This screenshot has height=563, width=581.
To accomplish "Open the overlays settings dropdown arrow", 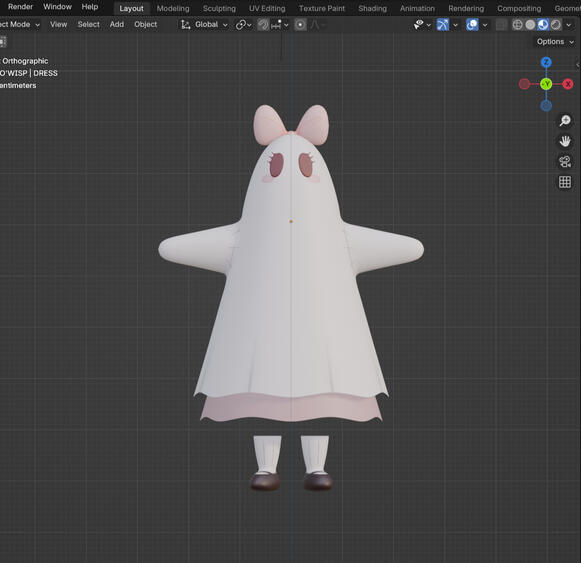I will pyautogui.click(x=485, y=25).
